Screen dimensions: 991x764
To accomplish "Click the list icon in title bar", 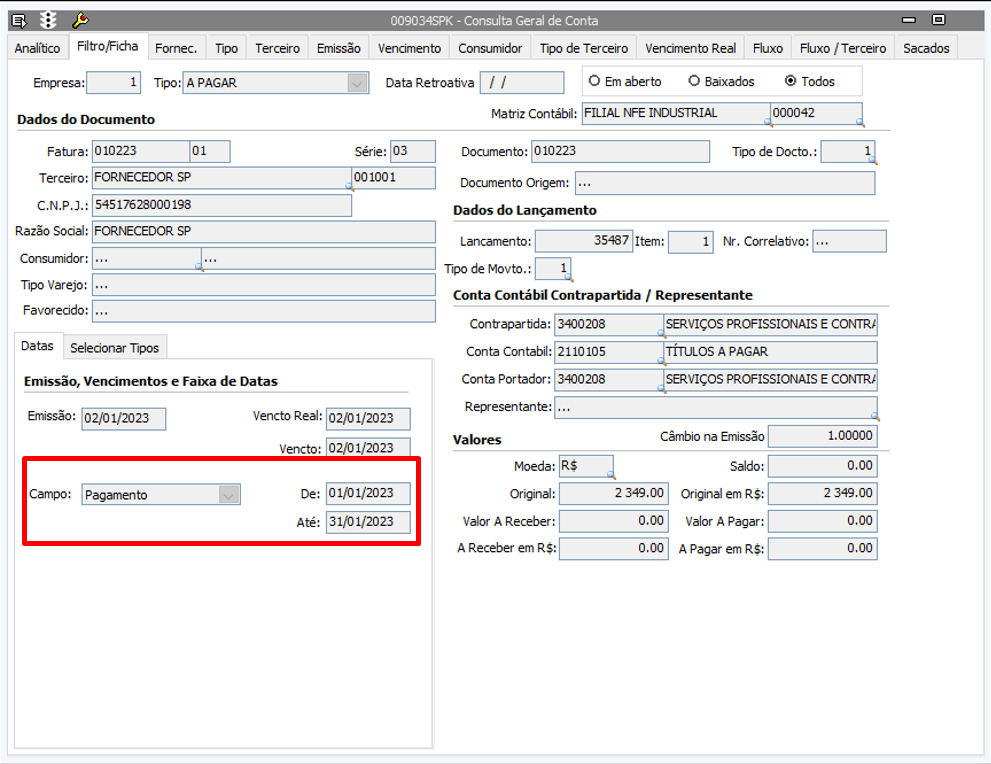I will (19, 20).
